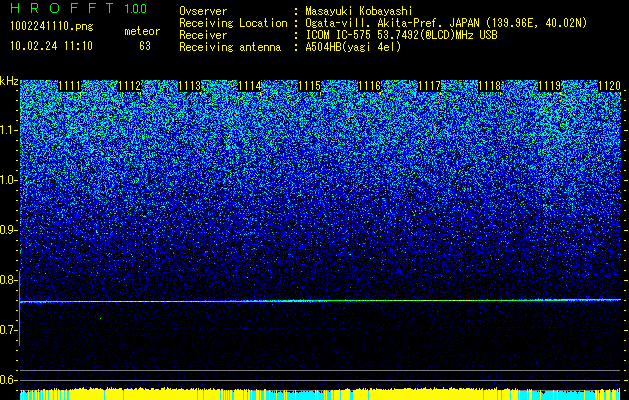Click the 1.0 frequency axis label
The height and width of the screenshot is (400, 629).
pyautogui.click(x=9, y=180)
